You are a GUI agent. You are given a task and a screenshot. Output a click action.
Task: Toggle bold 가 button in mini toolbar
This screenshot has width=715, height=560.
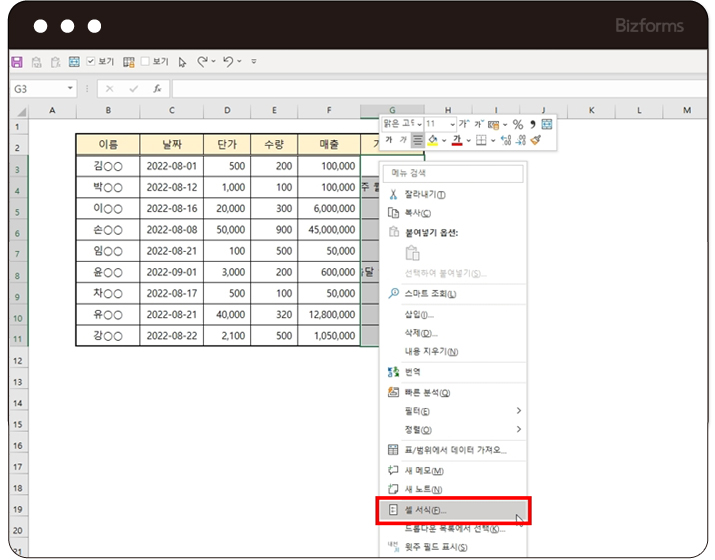point(390,141)
